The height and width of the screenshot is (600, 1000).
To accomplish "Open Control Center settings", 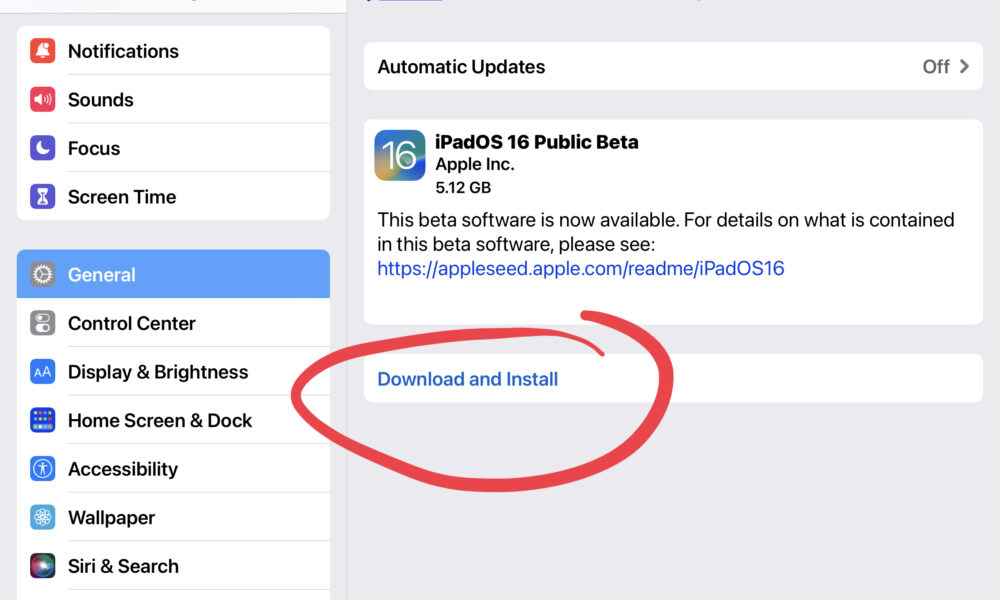I will [173, 323].
